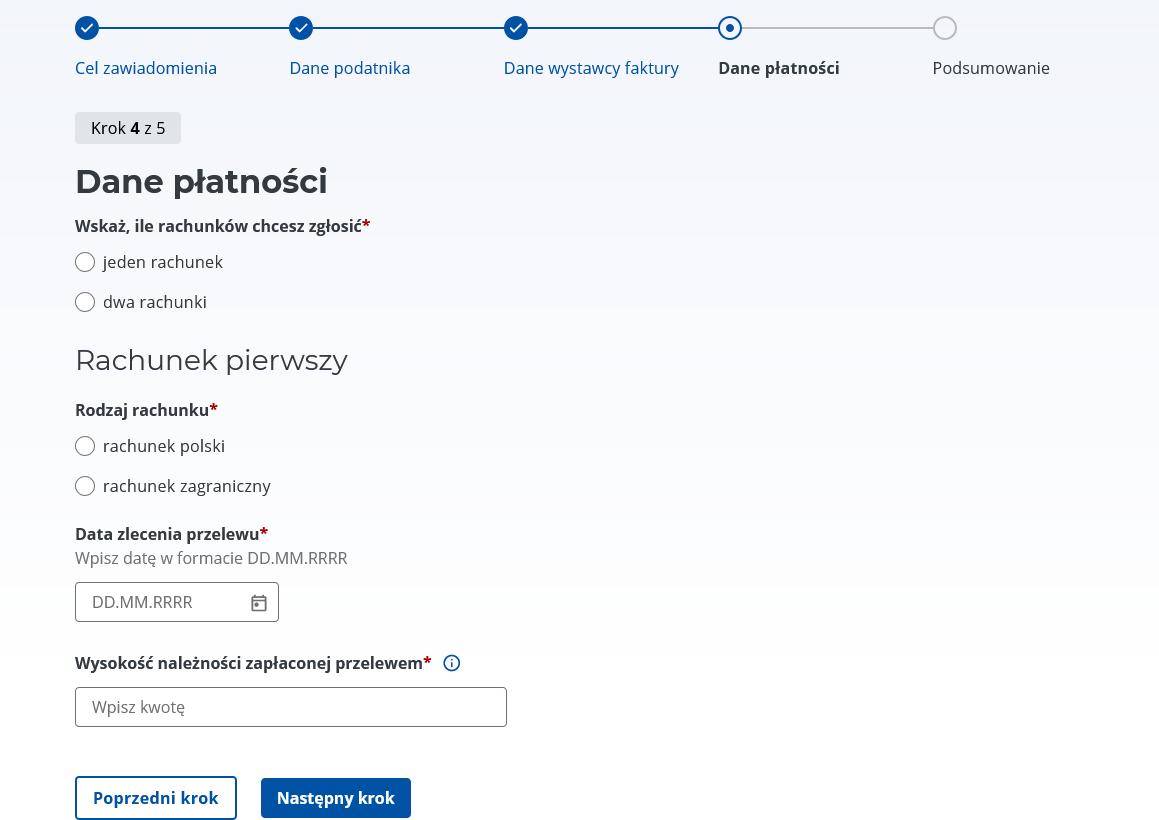The width and height of the screenshot is (1159, 820).
Task: Choose "rachunek zagraniczny" account type
Action: tap(85, 487)
